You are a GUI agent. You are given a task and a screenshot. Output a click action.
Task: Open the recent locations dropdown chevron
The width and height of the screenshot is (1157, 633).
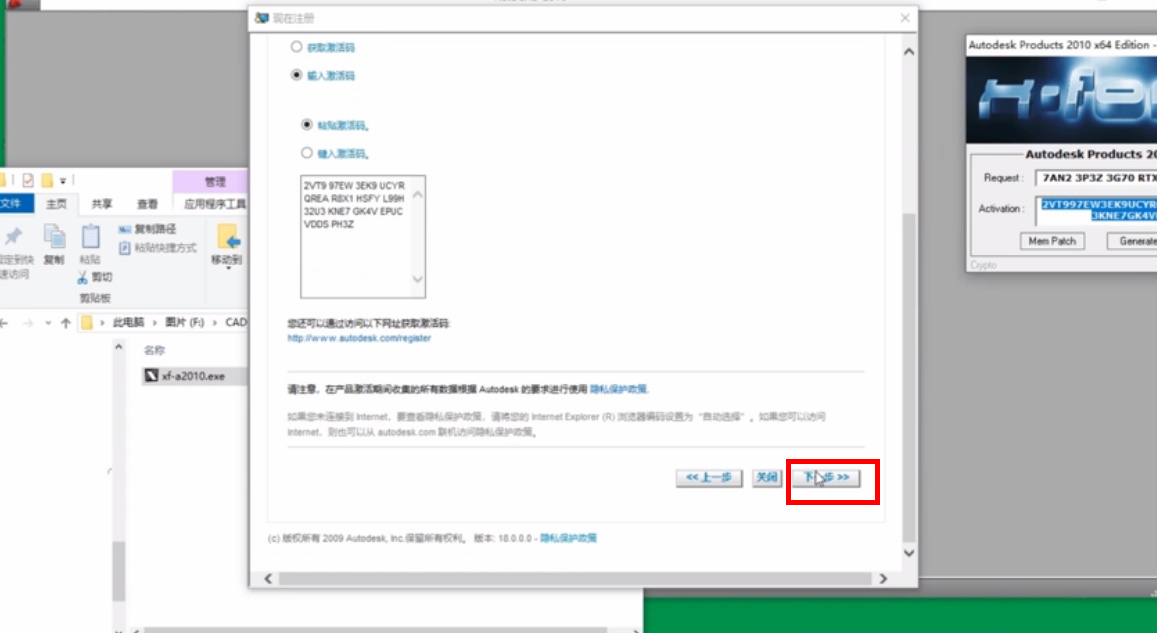pos(48,322)
